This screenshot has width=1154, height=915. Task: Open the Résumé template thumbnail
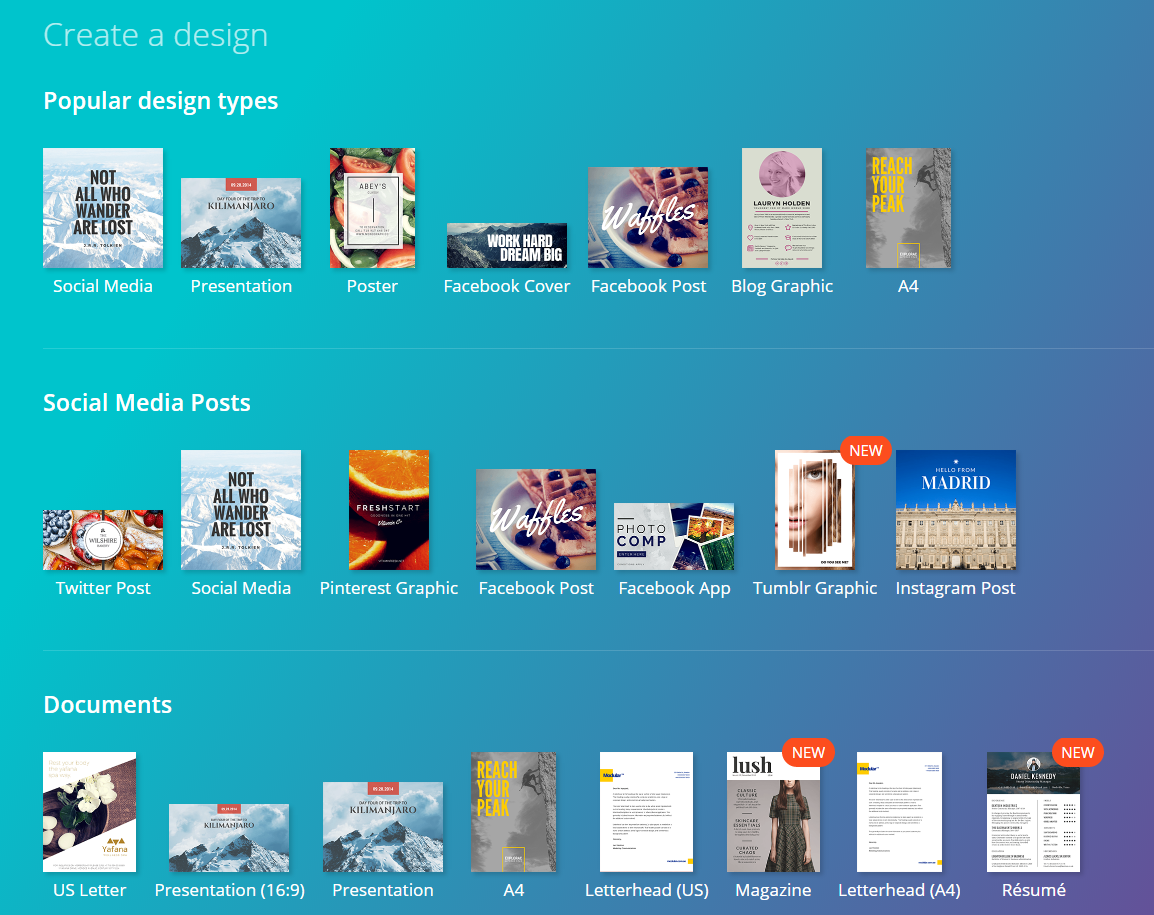coord(1033,812)
